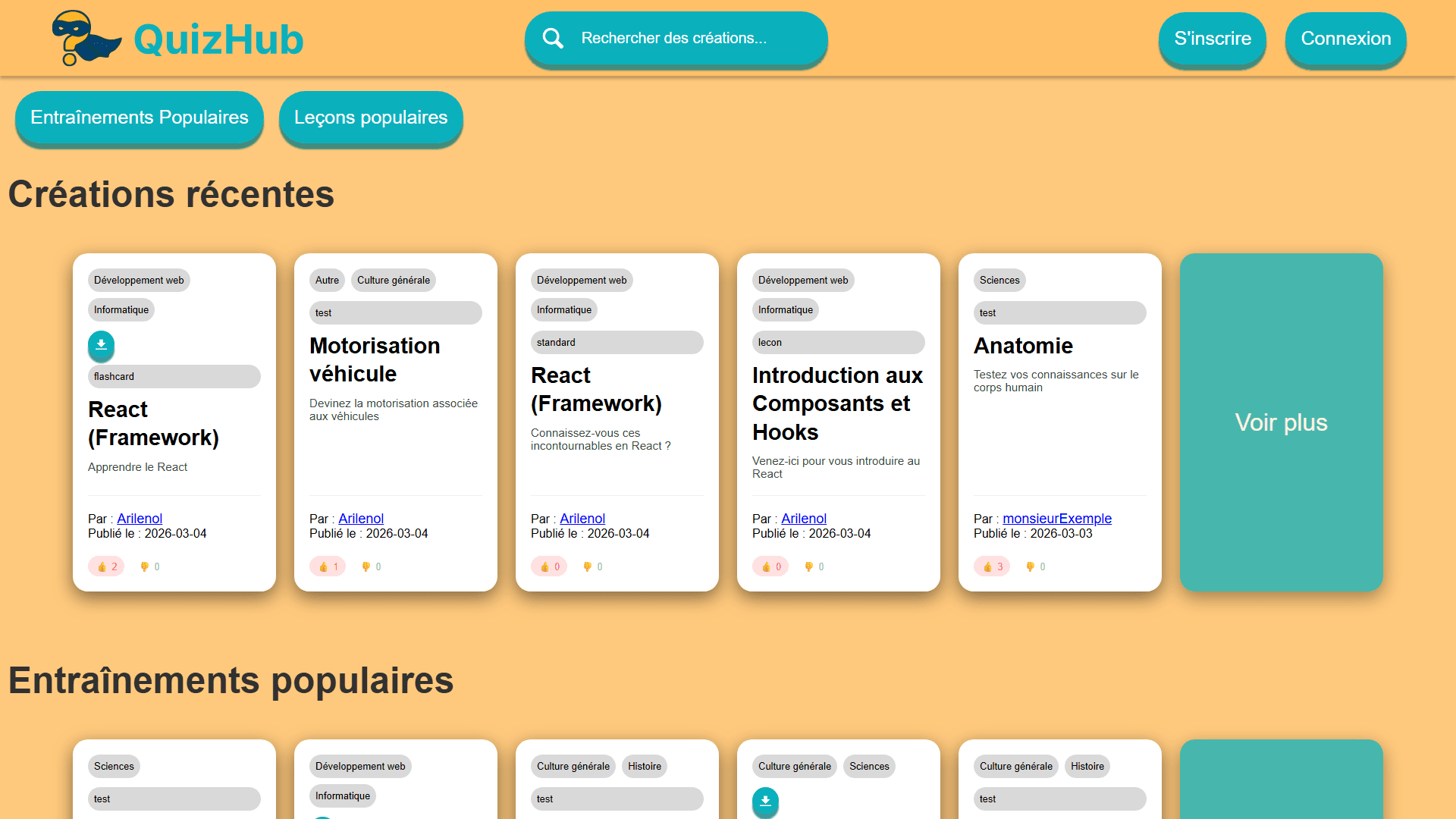Give a thumbs up to Motorisation véhicule
Screen dimensions: 1456x819
point(328,566)
